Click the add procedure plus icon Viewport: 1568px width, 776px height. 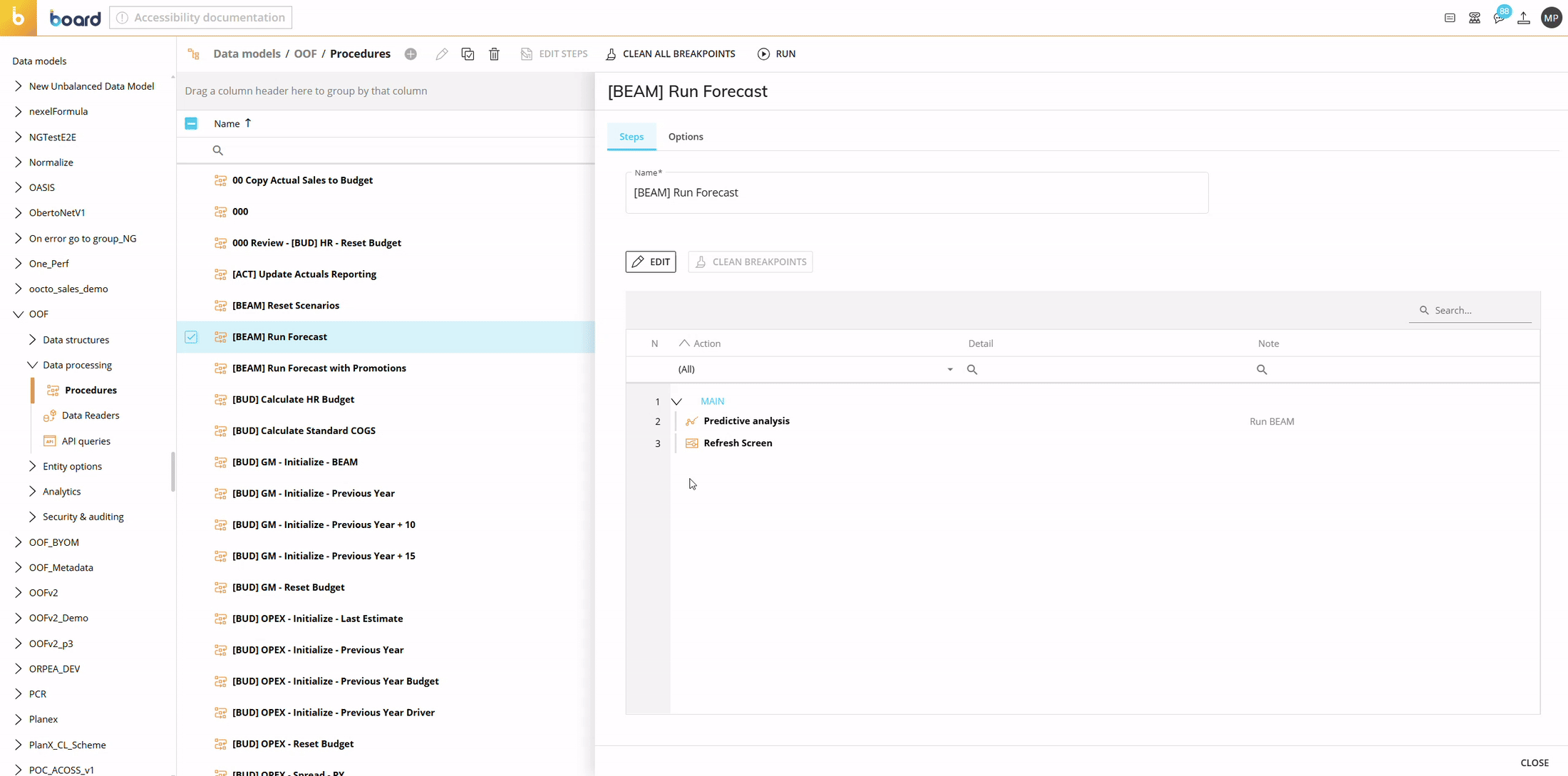(411, 54)
